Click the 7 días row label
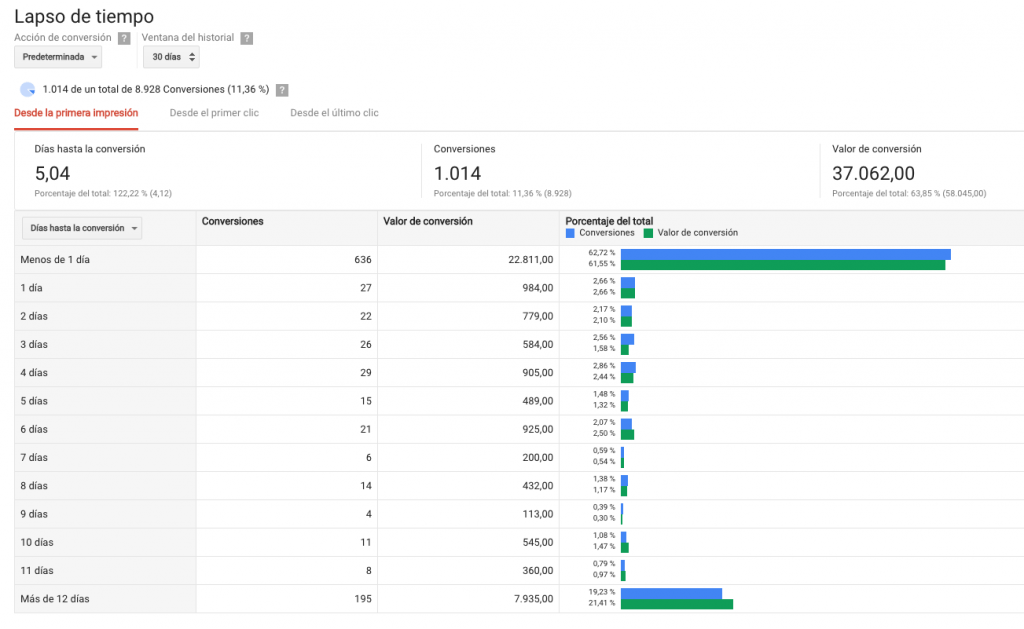The width and height of the screenshot is (1024, 629). [34, 458]
